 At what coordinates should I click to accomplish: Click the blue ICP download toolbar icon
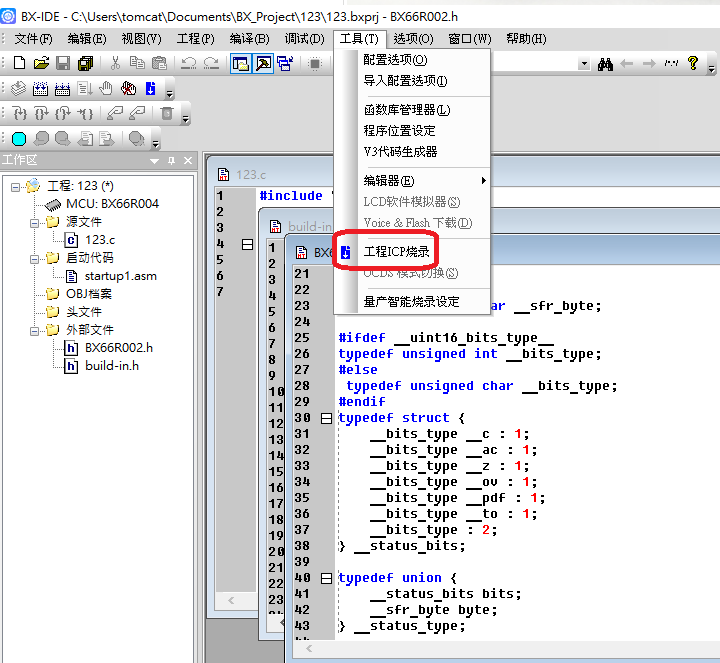(150, 88)
